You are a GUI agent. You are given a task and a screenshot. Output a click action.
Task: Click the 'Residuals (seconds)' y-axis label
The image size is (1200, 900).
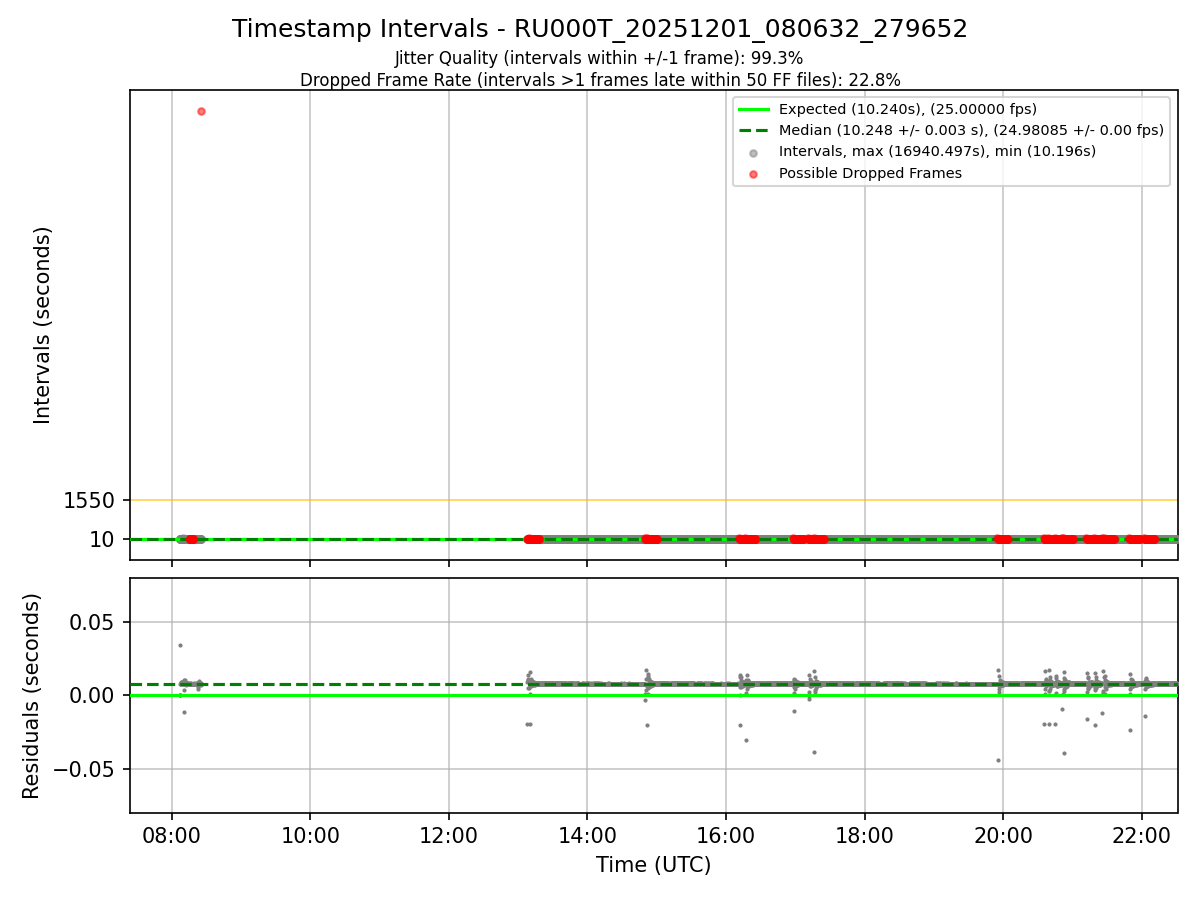click(32, 696)
